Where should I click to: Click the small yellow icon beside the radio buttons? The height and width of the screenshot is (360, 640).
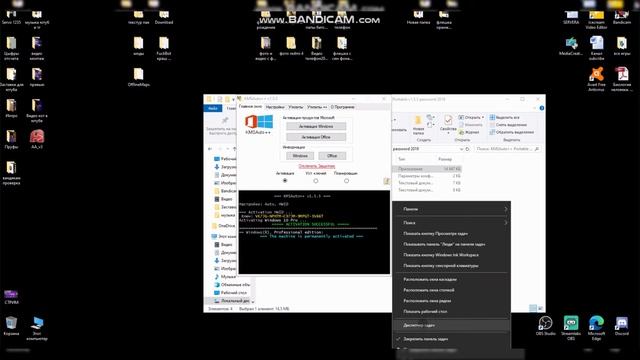click(x=386, y=181)
